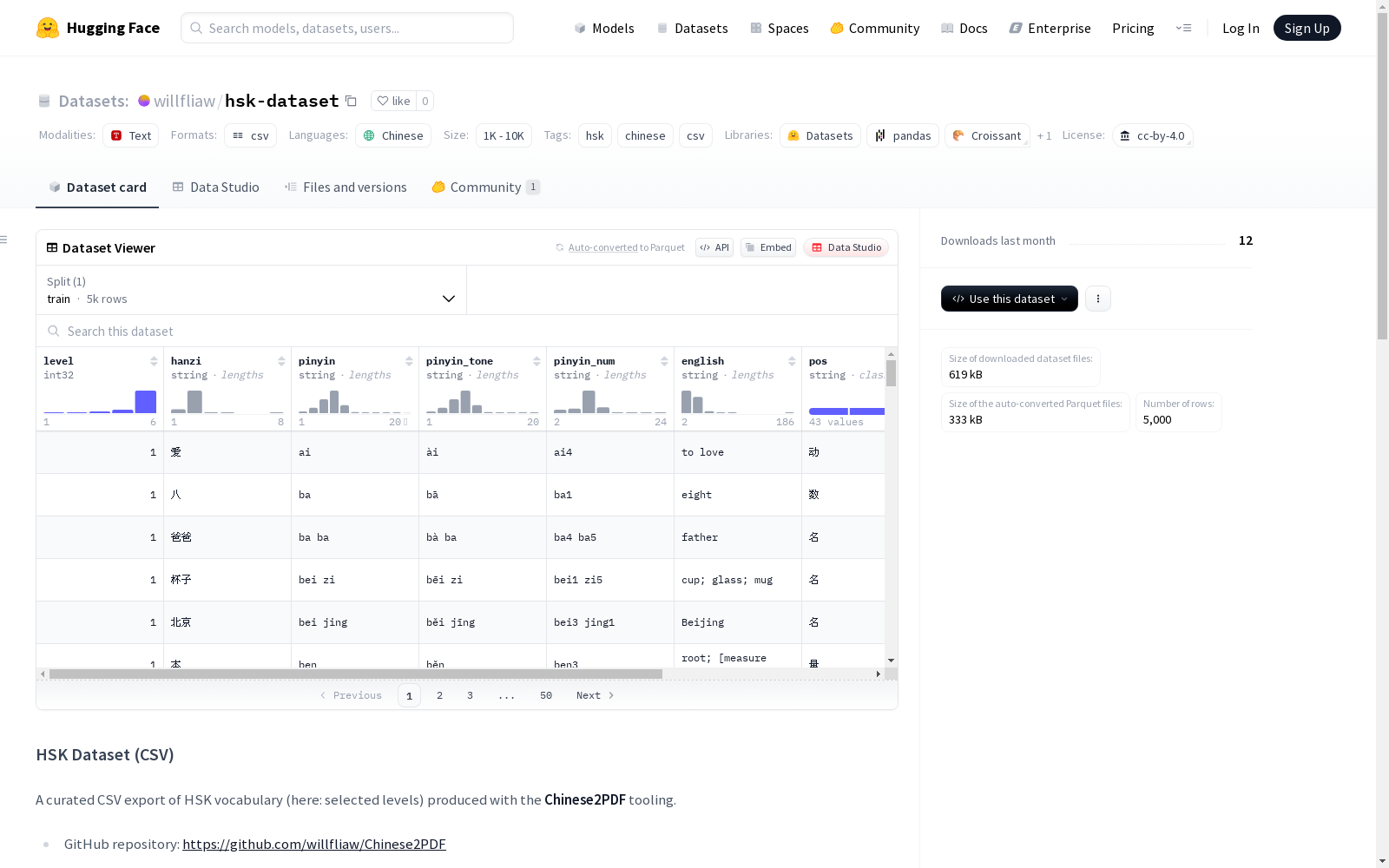Image resolution: width=1389 pixels, height=868 pixels.
Task: Sort the pinyin_num column
Action: pyautogui.click(x=664, y=361)
